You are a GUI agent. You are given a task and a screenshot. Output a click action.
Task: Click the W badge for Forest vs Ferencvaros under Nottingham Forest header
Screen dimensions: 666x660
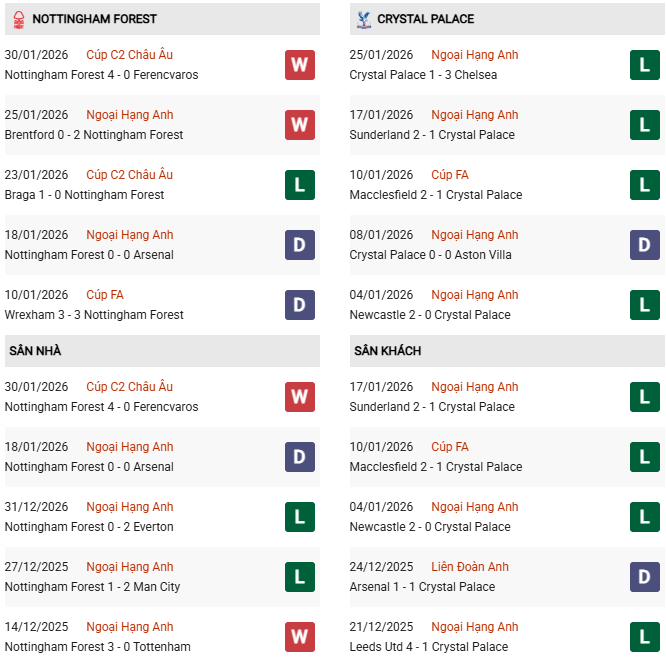pos(300,65)
